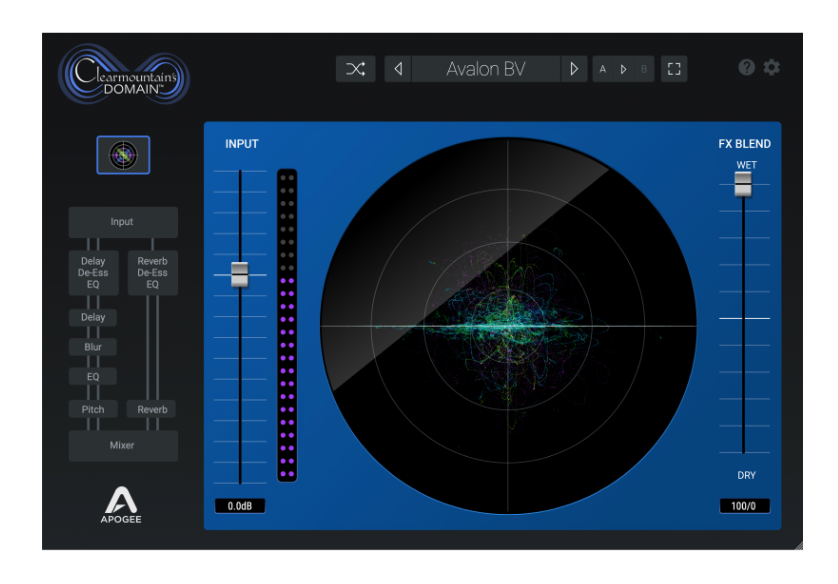Open the Delay De-Ess EQ module
Viewport: 838px width, 584px height.
(92, 272)
